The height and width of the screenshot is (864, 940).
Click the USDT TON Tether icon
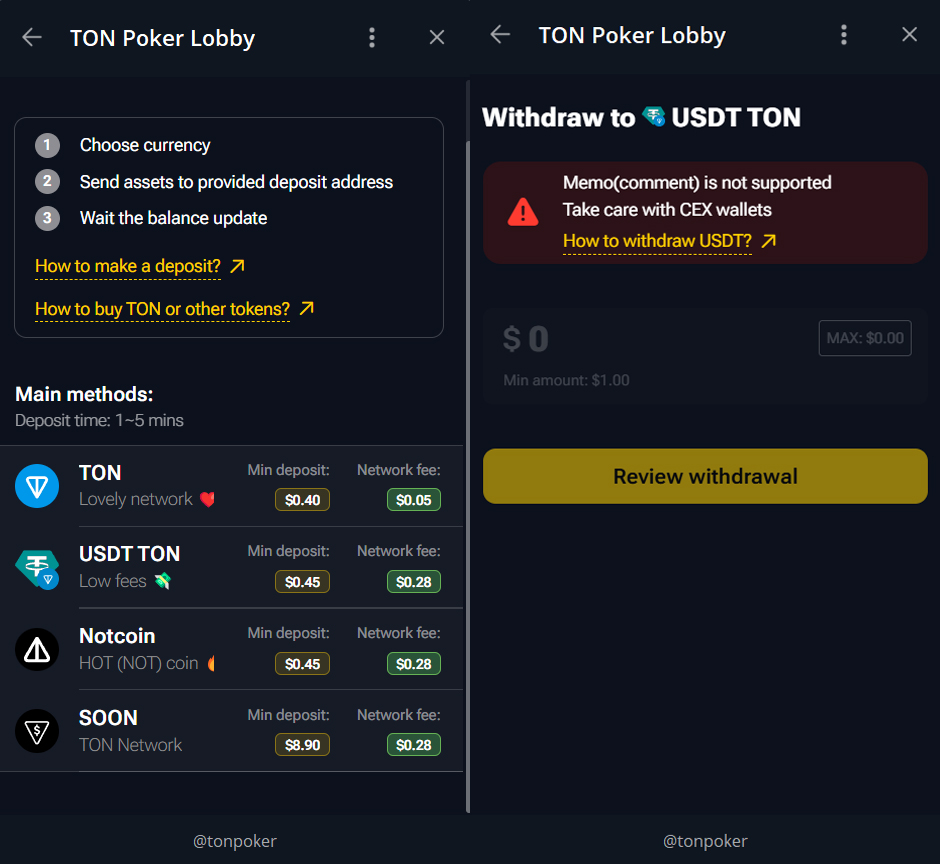[37, 568]
